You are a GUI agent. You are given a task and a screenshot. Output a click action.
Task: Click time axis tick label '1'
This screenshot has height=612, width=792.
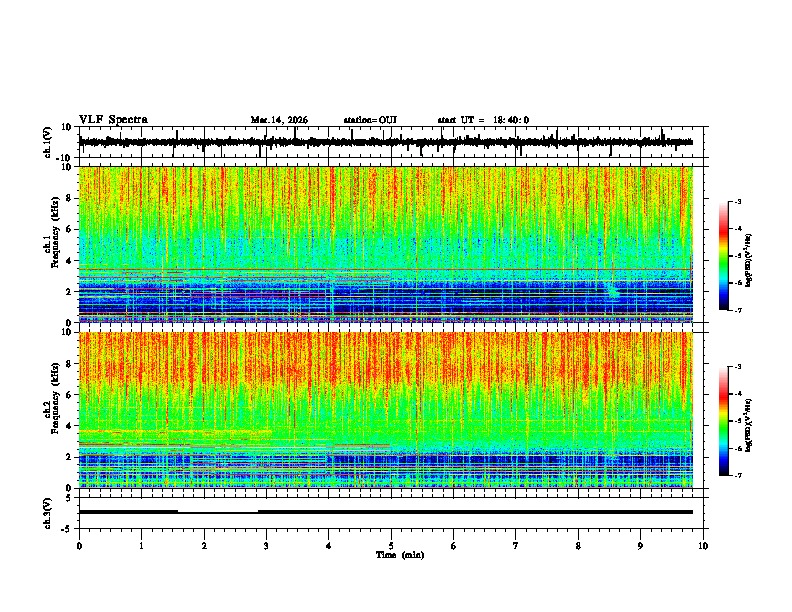141,546
